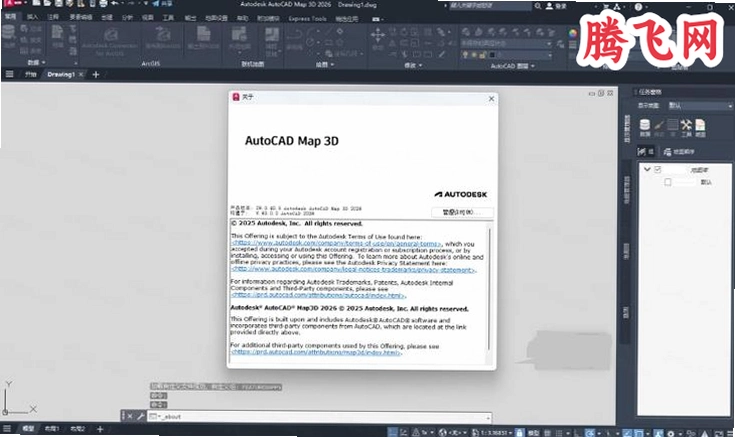Click the Autodesk Connector for ArcGIS icon

coord(110,35)
